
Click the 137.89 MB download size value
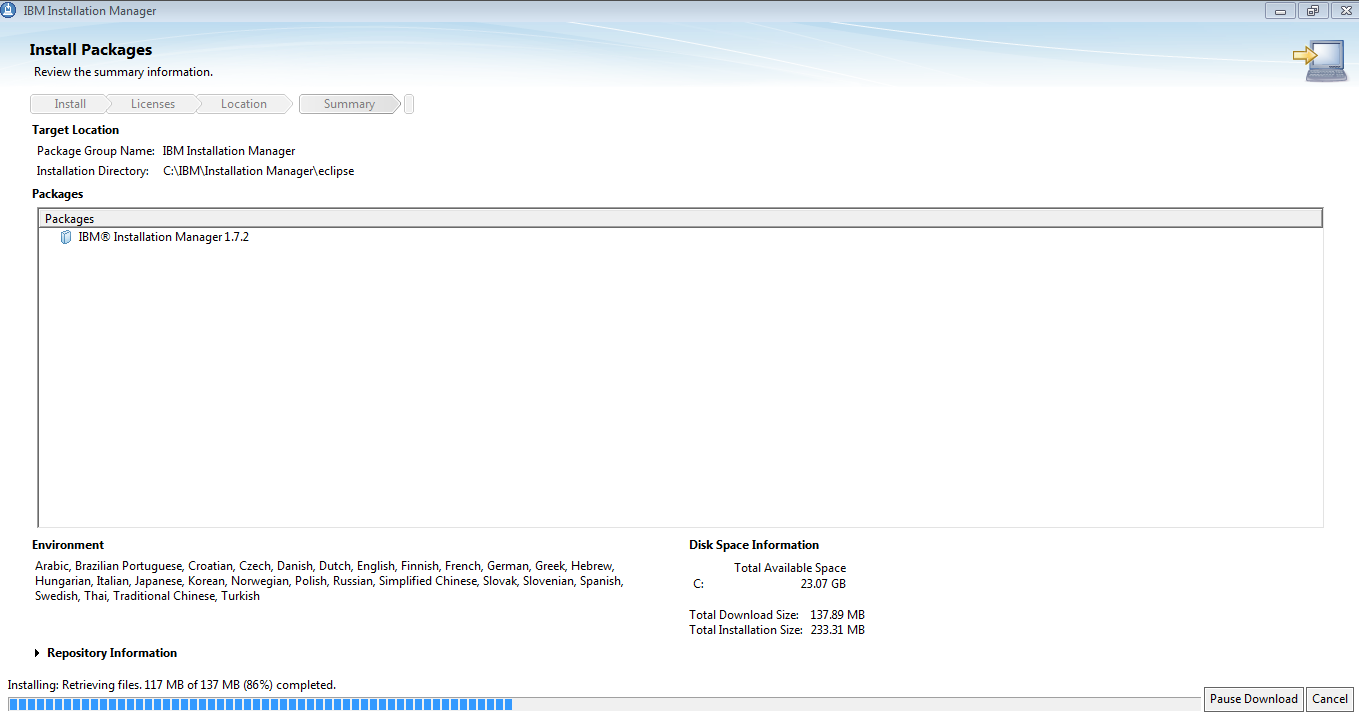click(x=837, y=614)
